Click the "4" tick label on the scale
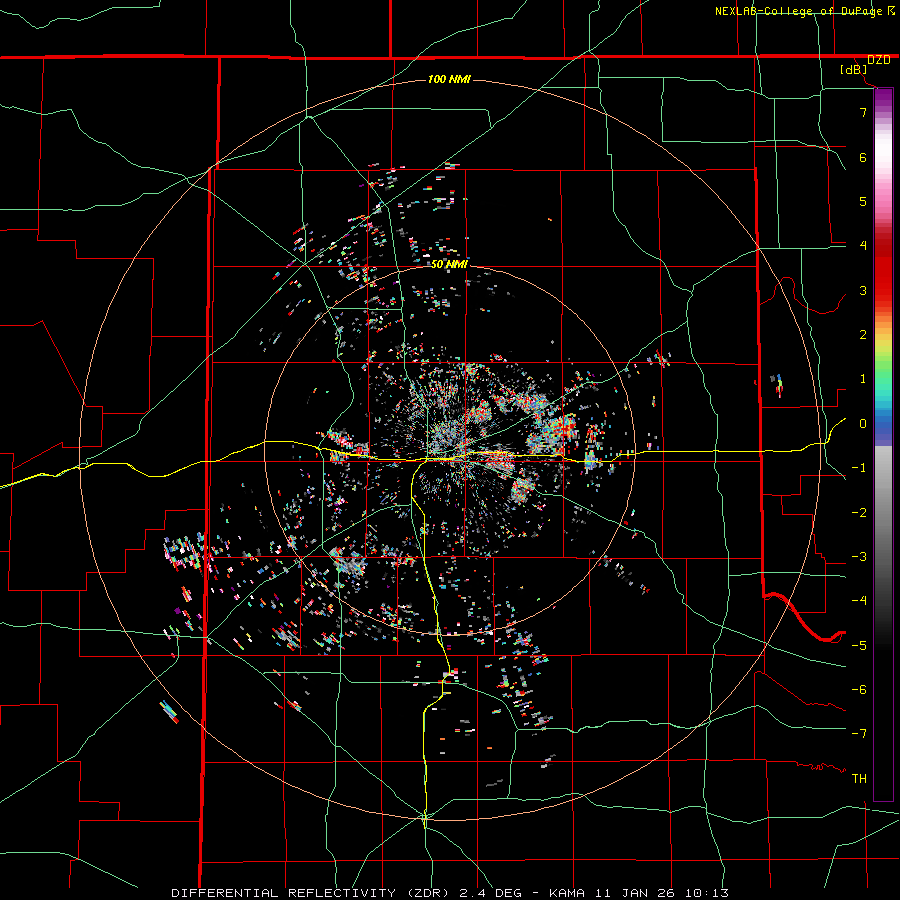 (x=863, y=246)
